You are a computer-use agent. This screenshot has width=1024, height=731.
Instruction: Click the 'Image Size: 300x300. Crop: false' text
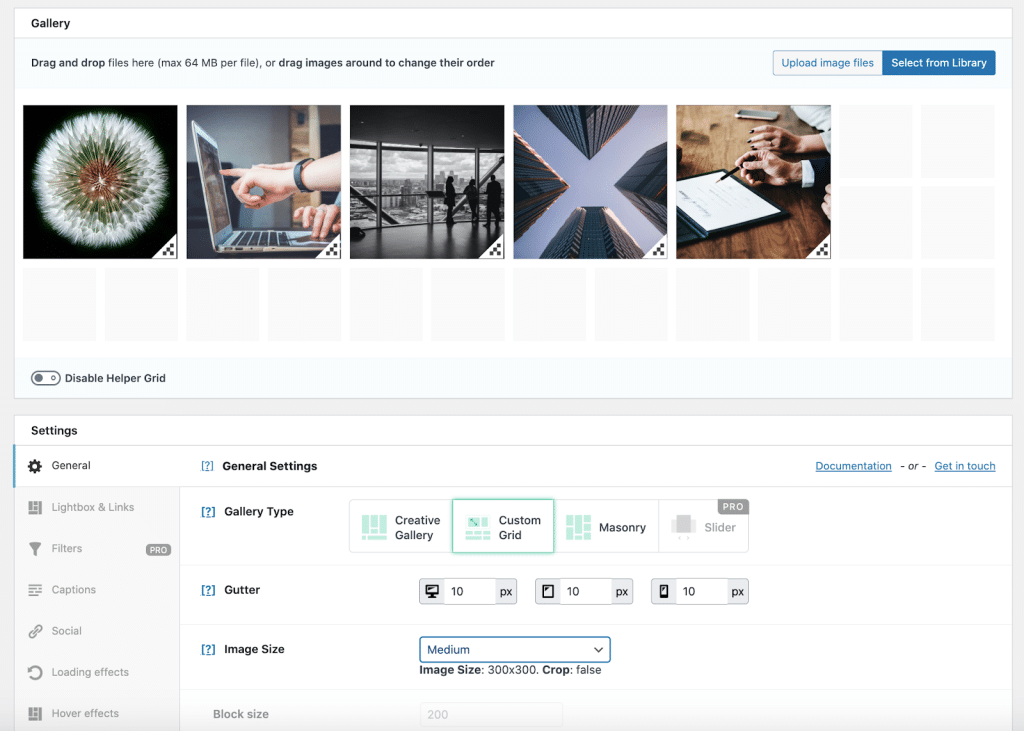510,670
